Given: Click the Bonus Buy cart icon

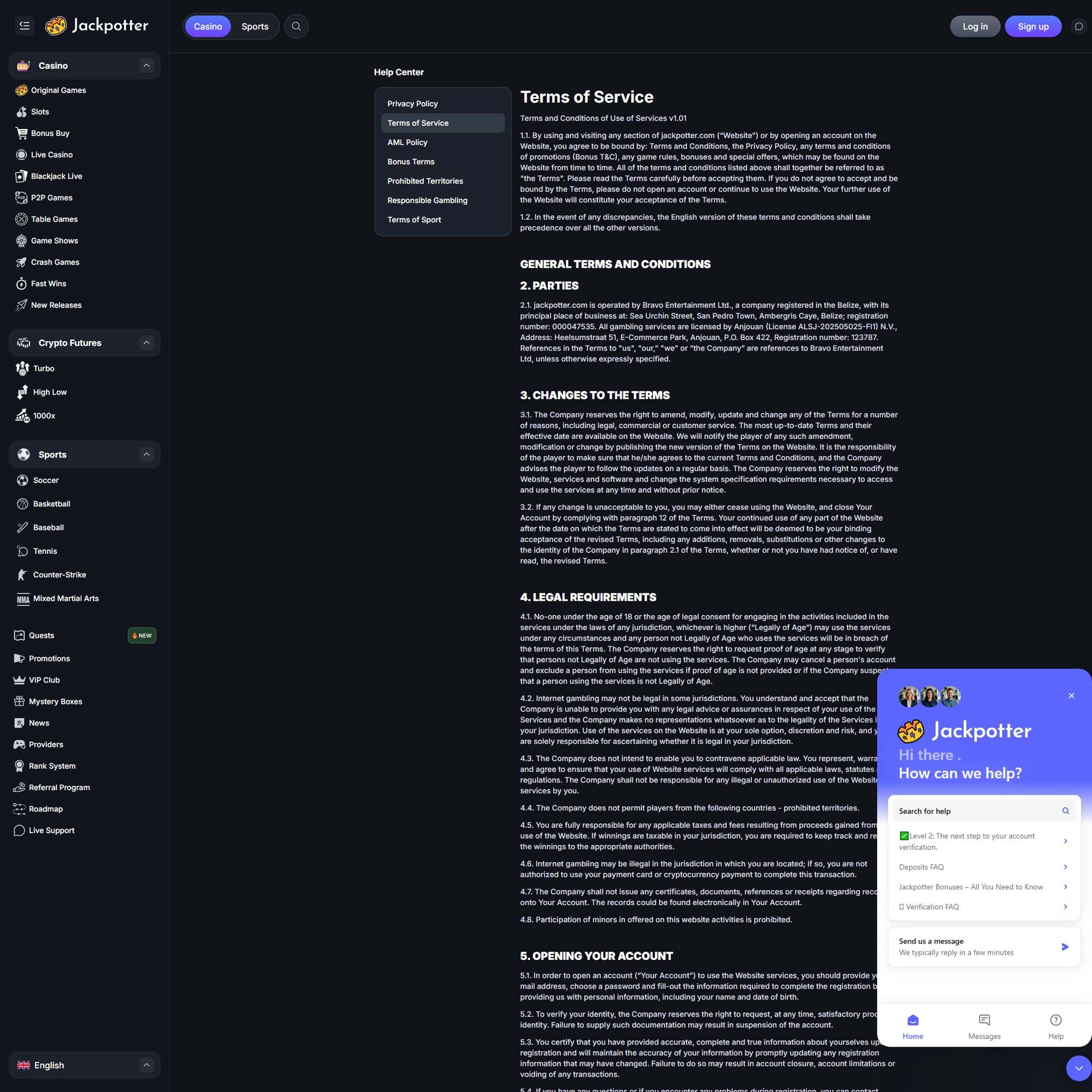Looking at the screenshot, I should (x=21, y=134).
